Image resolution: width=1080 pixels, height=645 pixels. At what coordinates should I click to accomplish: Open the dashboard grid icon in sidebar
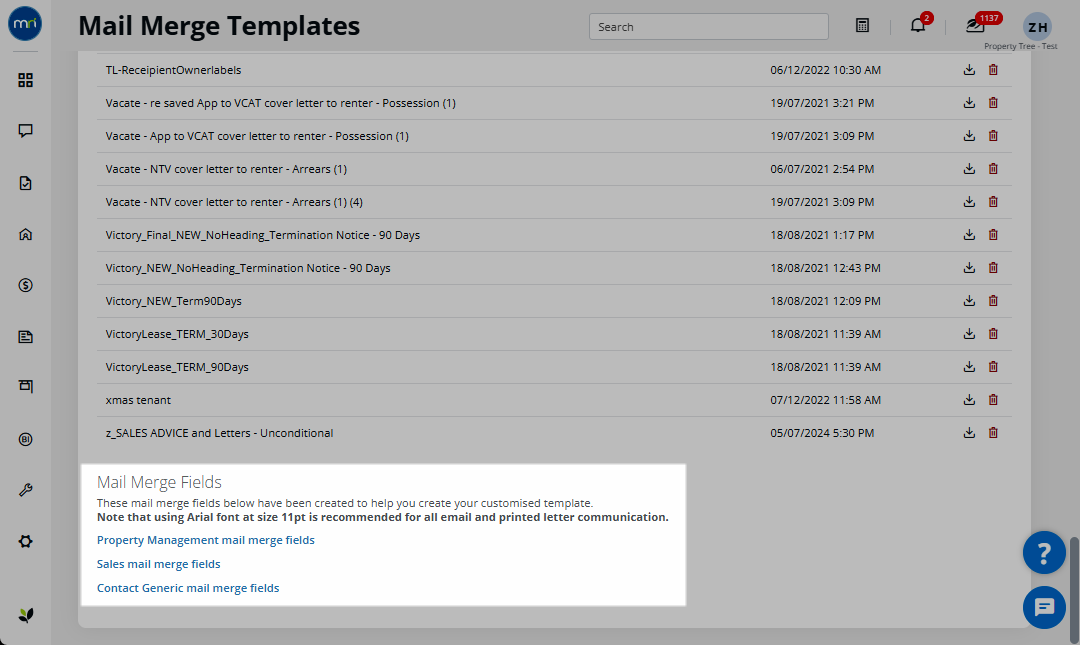click(x=25, y=80)
